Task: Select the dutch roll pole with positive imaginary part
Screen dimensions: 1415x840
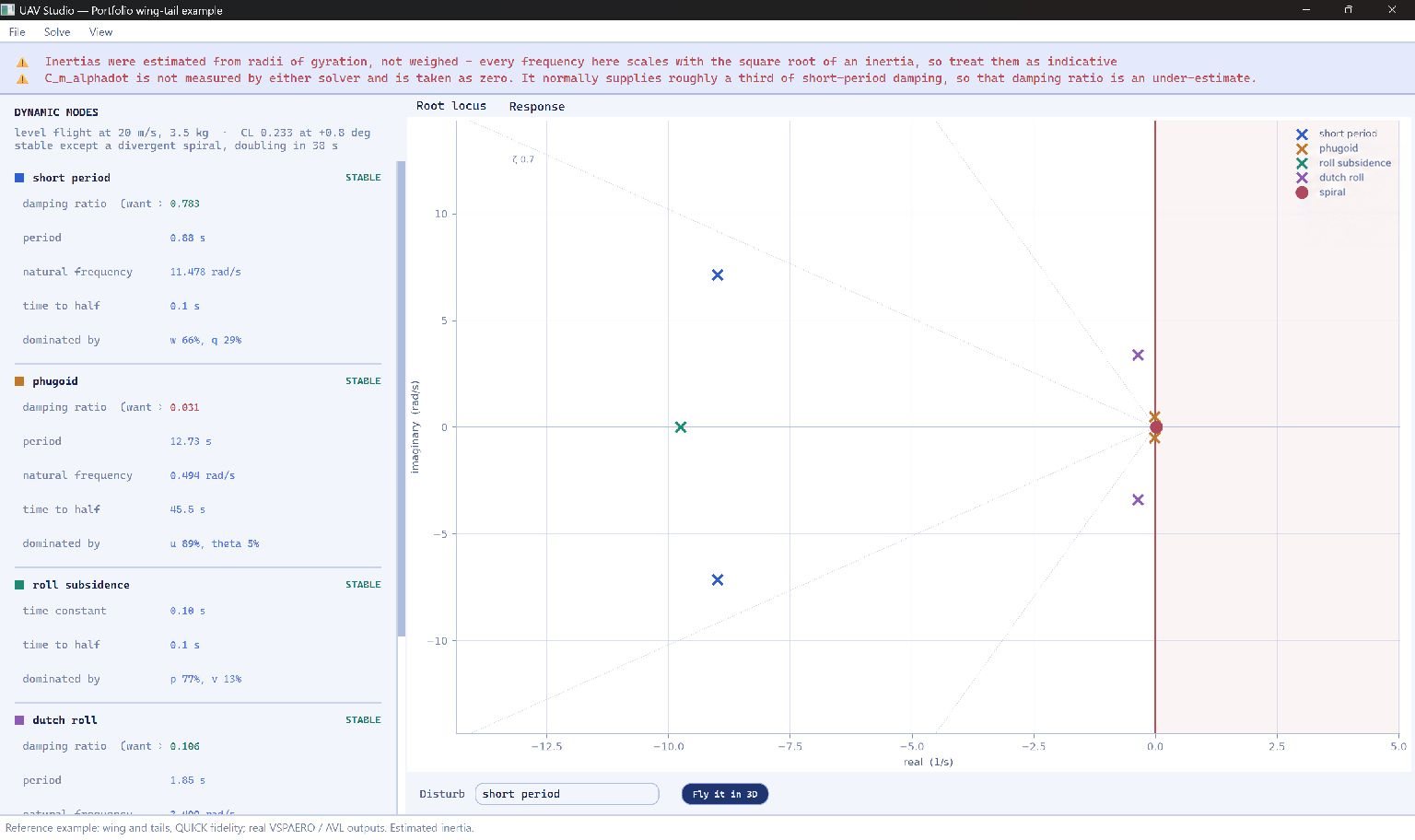Action: click(x=1138, y=355)
